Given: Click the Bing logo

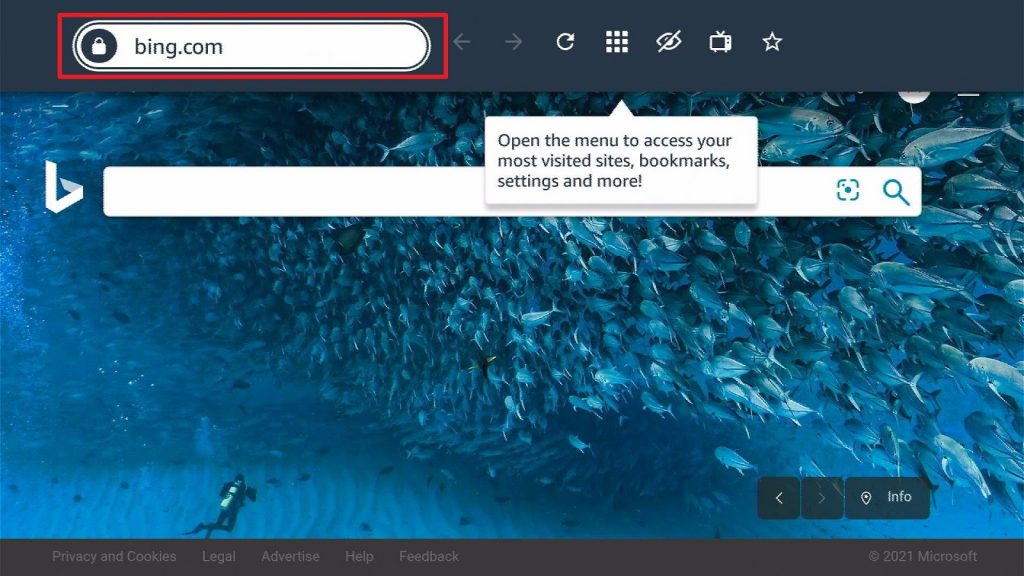Looking at the screenshot, I should (x=64, y=187).
